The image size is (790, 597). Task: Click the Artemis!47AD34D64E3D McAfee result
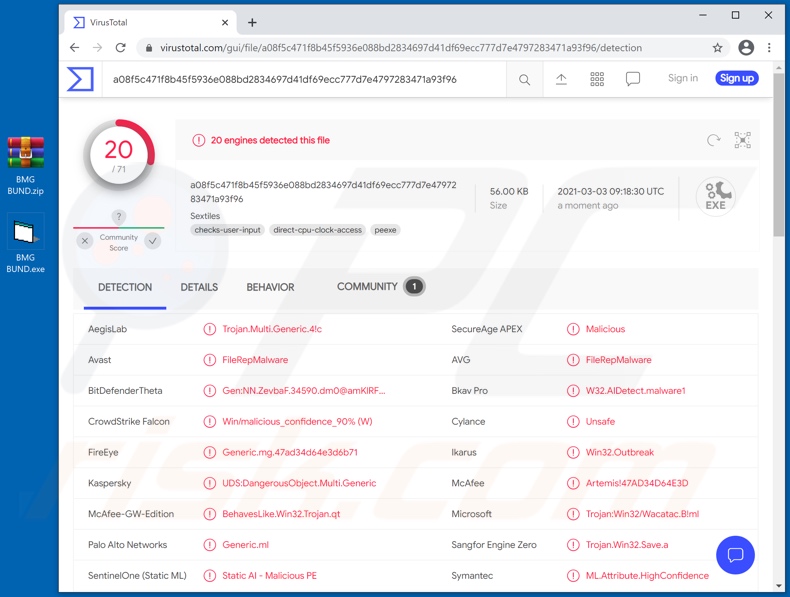637,483
